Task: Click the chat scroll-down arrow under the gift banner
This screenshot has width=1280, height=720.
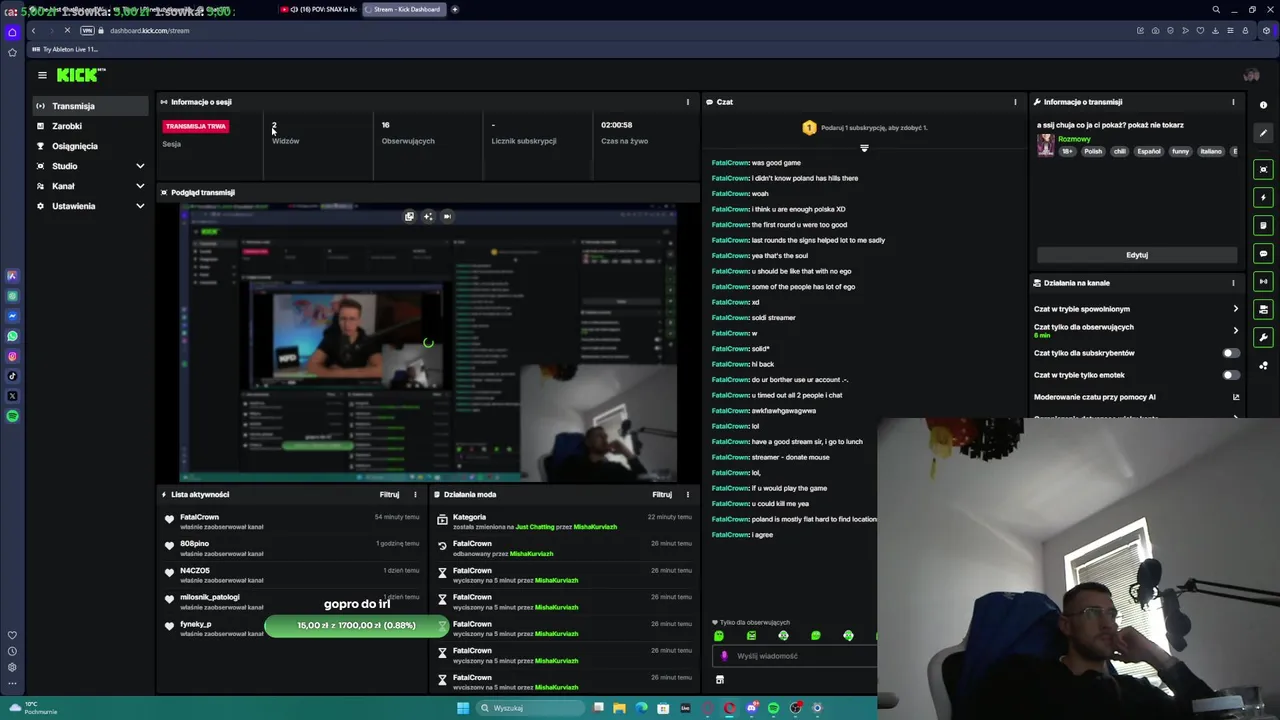Action: point(864,148)
